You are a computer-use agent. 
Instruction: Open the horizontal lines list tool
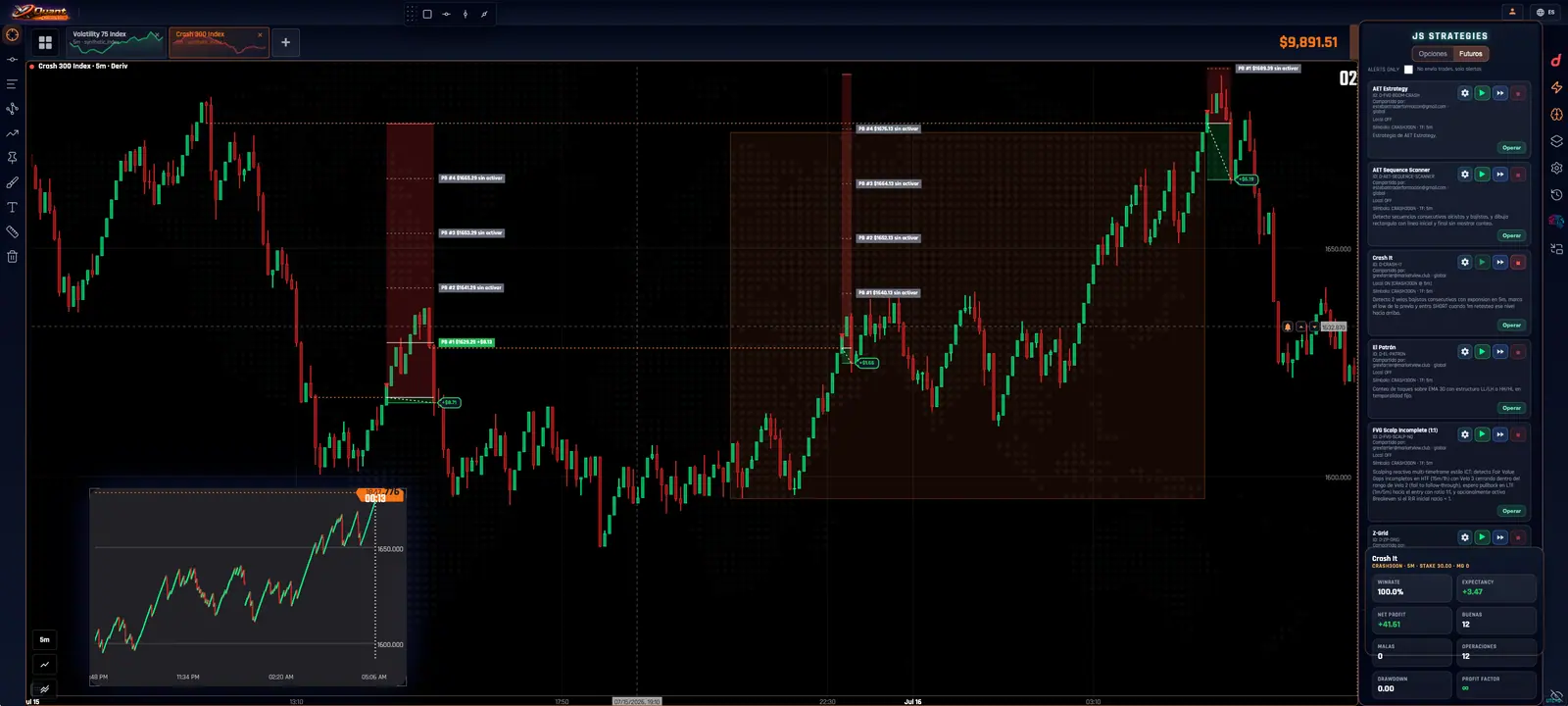(x=12, y=84)
